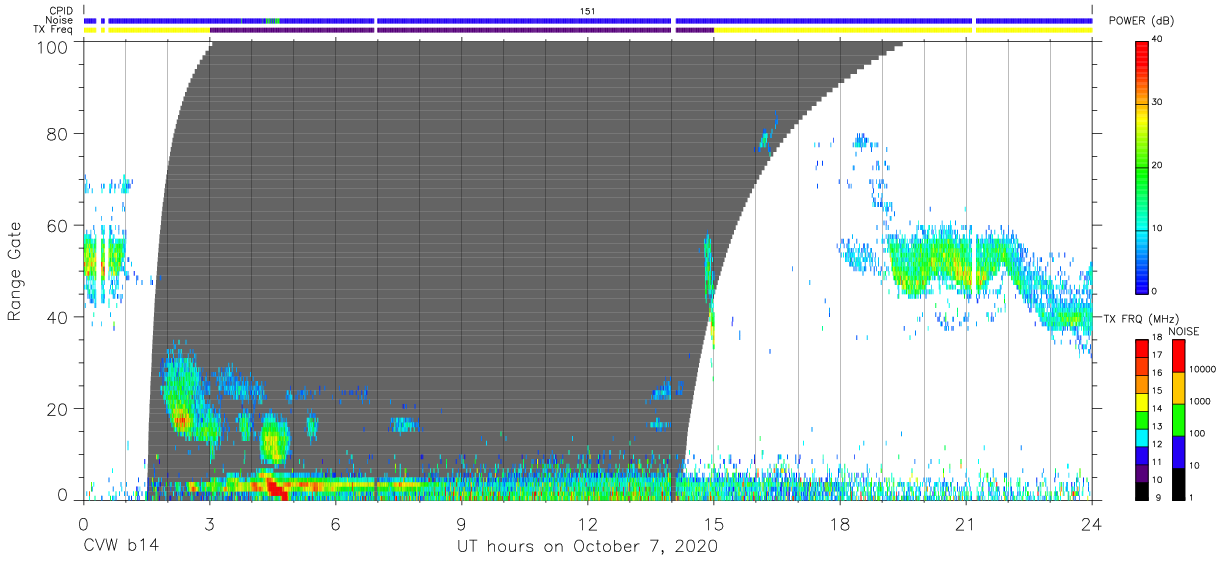Click x-axis tick label 21
Image resolution: width=1228 pixels, height=567 pixels.
(x=966, y=523)
